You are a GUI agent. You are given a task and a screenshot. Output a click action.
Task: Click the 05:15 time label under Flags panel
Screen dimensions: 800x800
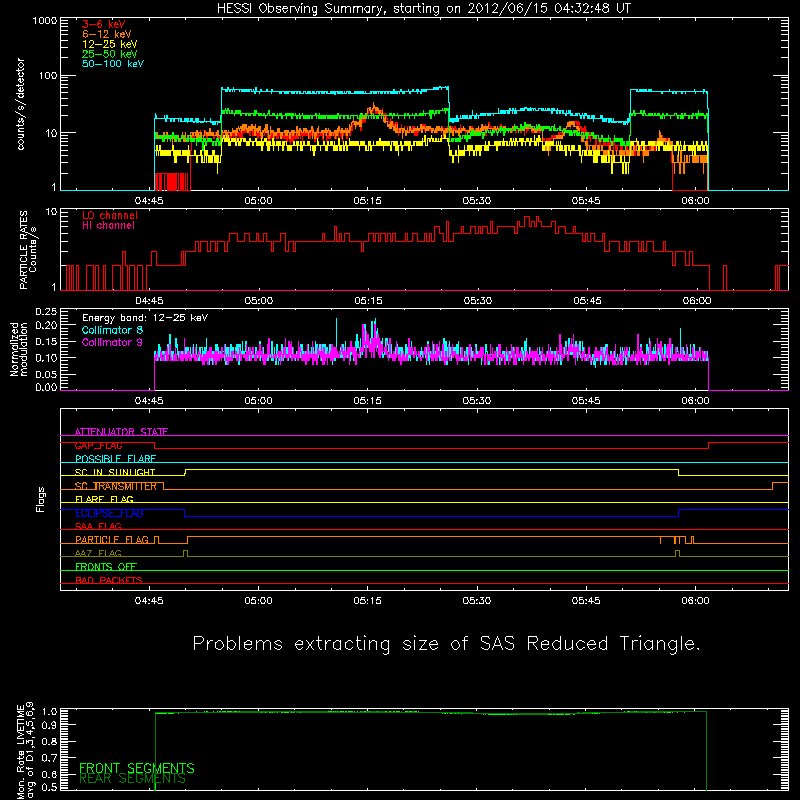367,601
